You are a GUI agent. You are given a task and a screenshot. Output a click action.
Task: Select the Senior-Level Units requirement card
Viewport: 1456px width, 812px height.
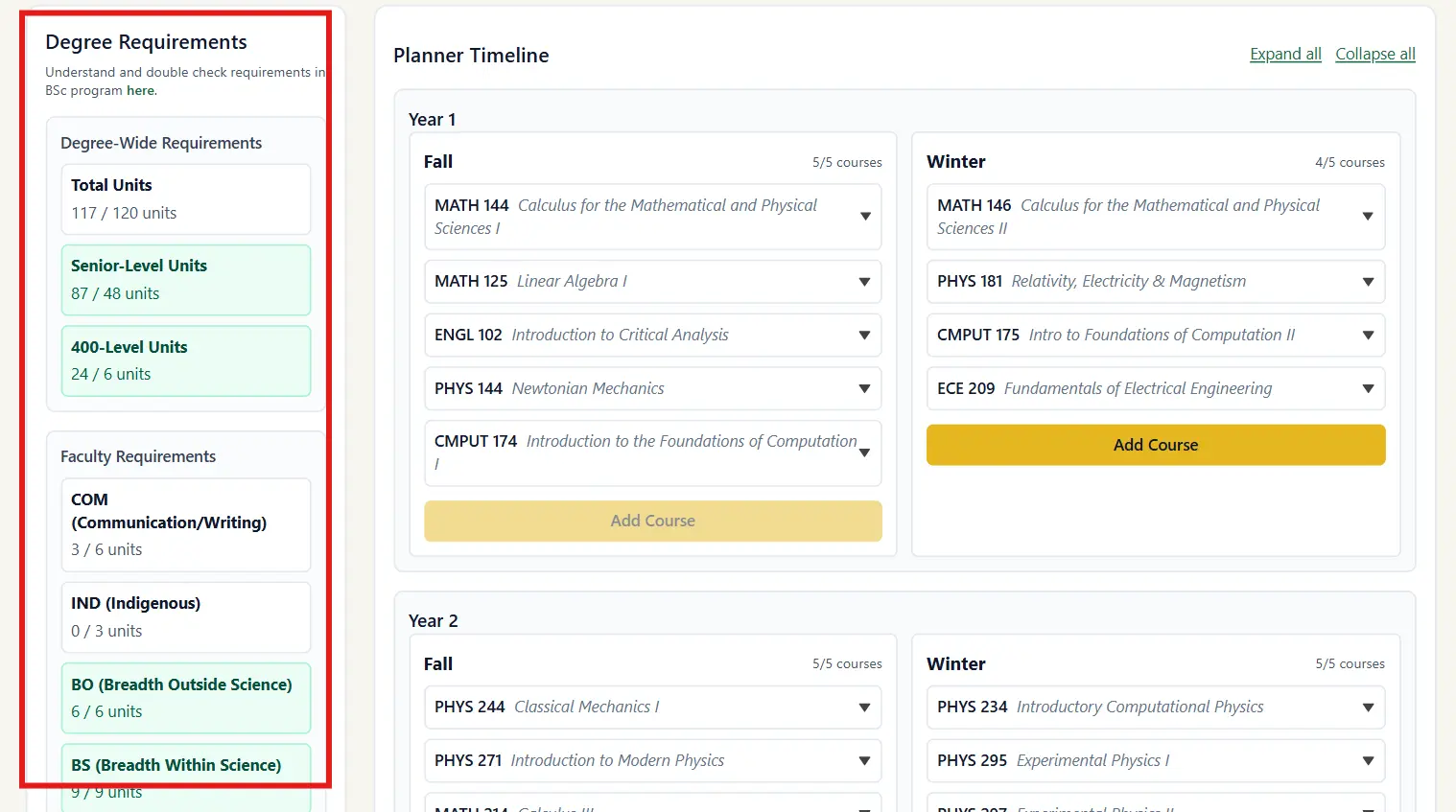(185, 280)
